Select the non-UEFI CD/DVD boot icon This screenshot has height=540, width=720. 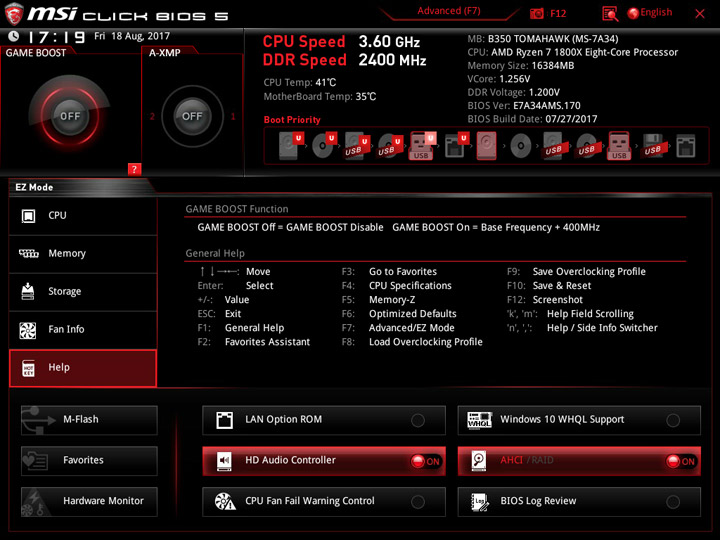pos(520,146)
